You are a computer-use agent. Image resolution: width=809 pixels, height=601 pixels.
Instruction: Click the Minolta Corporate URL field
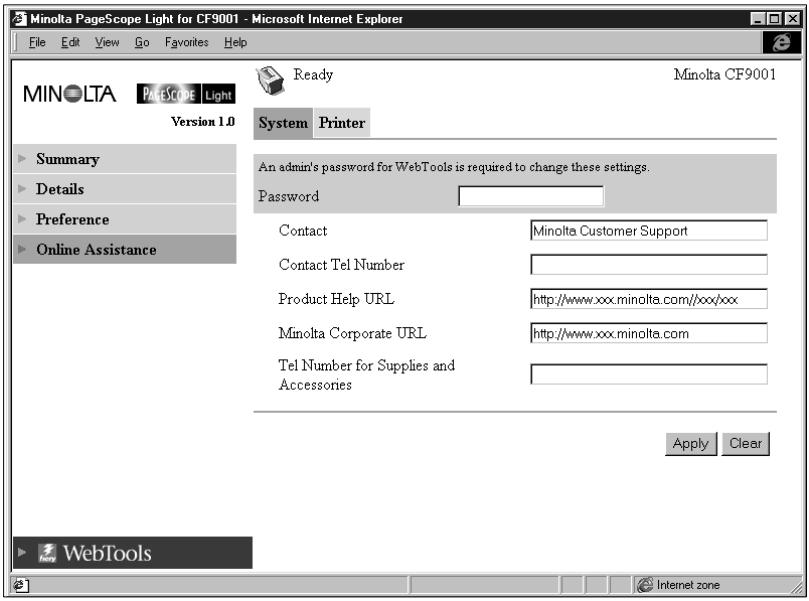[x=649, y=333]
